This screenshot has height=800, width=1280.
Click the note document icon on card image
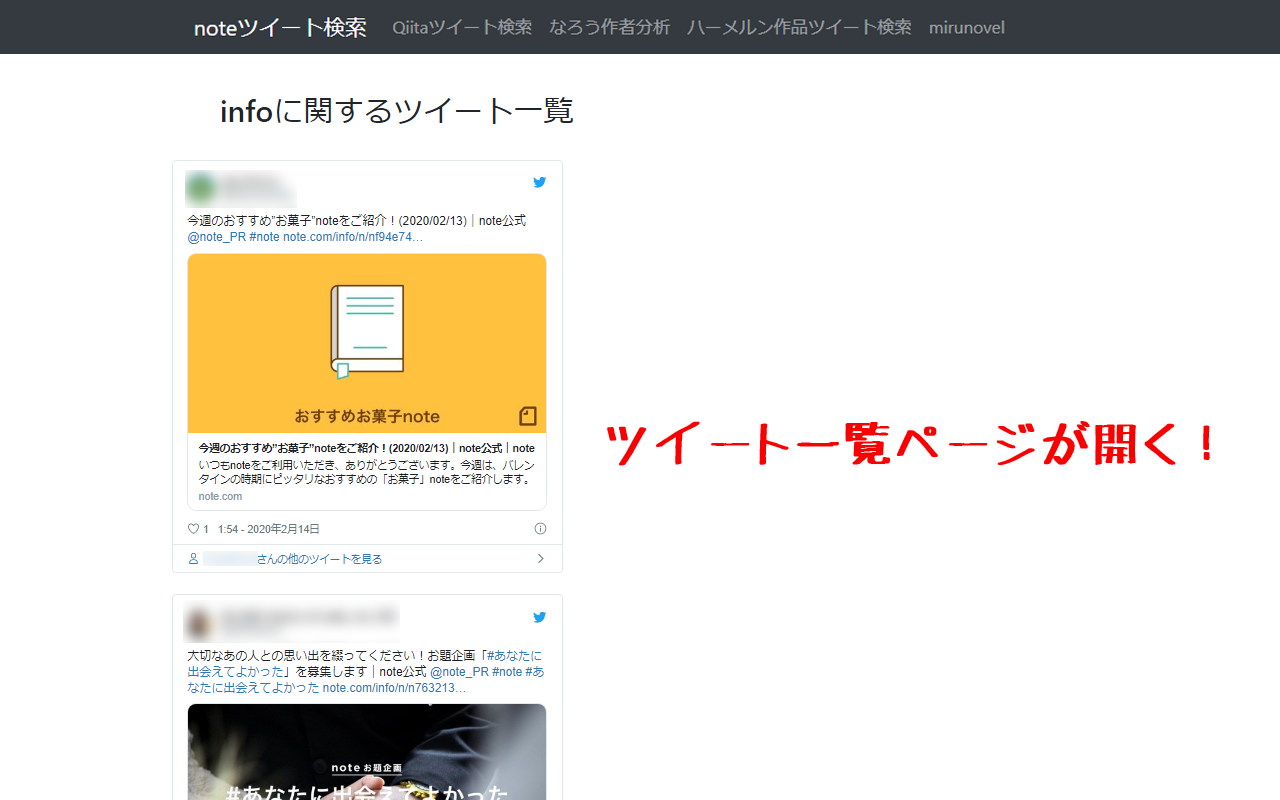click(528, 415)
